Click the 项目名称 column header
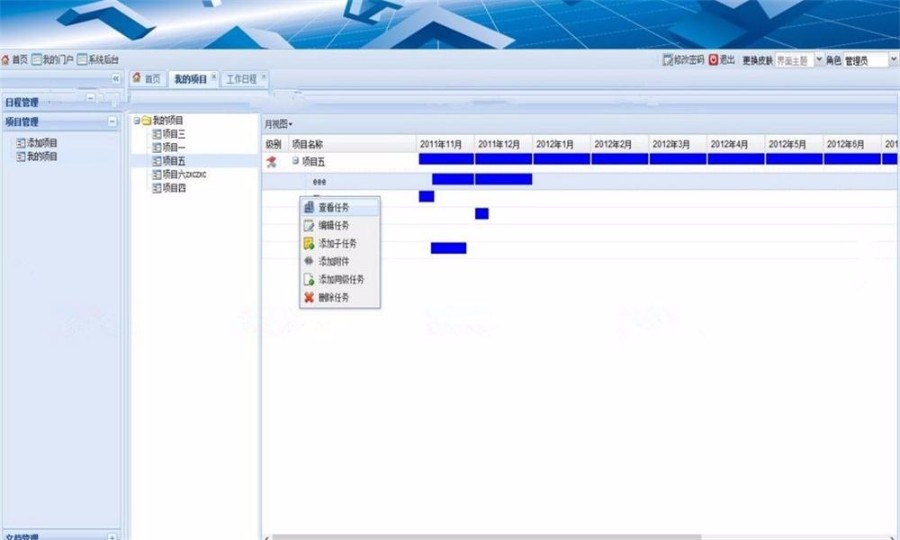The width and height of the screenshot is (900, 540). 352,145
